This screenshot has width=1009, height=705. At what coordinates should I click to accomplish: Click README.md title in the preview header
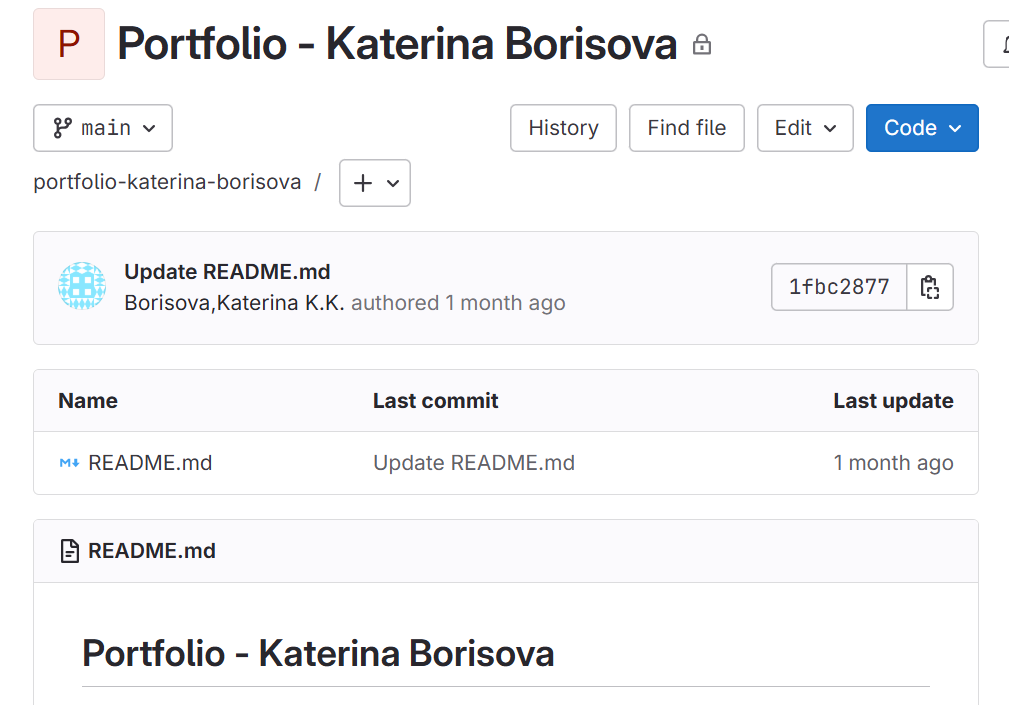pyautogui.click(x=152, y=551)
